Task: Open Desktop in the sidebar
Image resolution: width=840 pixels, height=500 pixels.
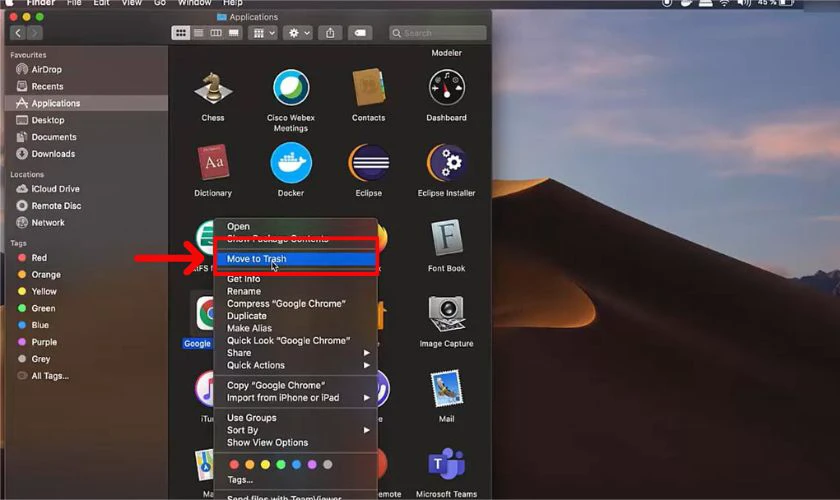Action: tap(86, 120)
